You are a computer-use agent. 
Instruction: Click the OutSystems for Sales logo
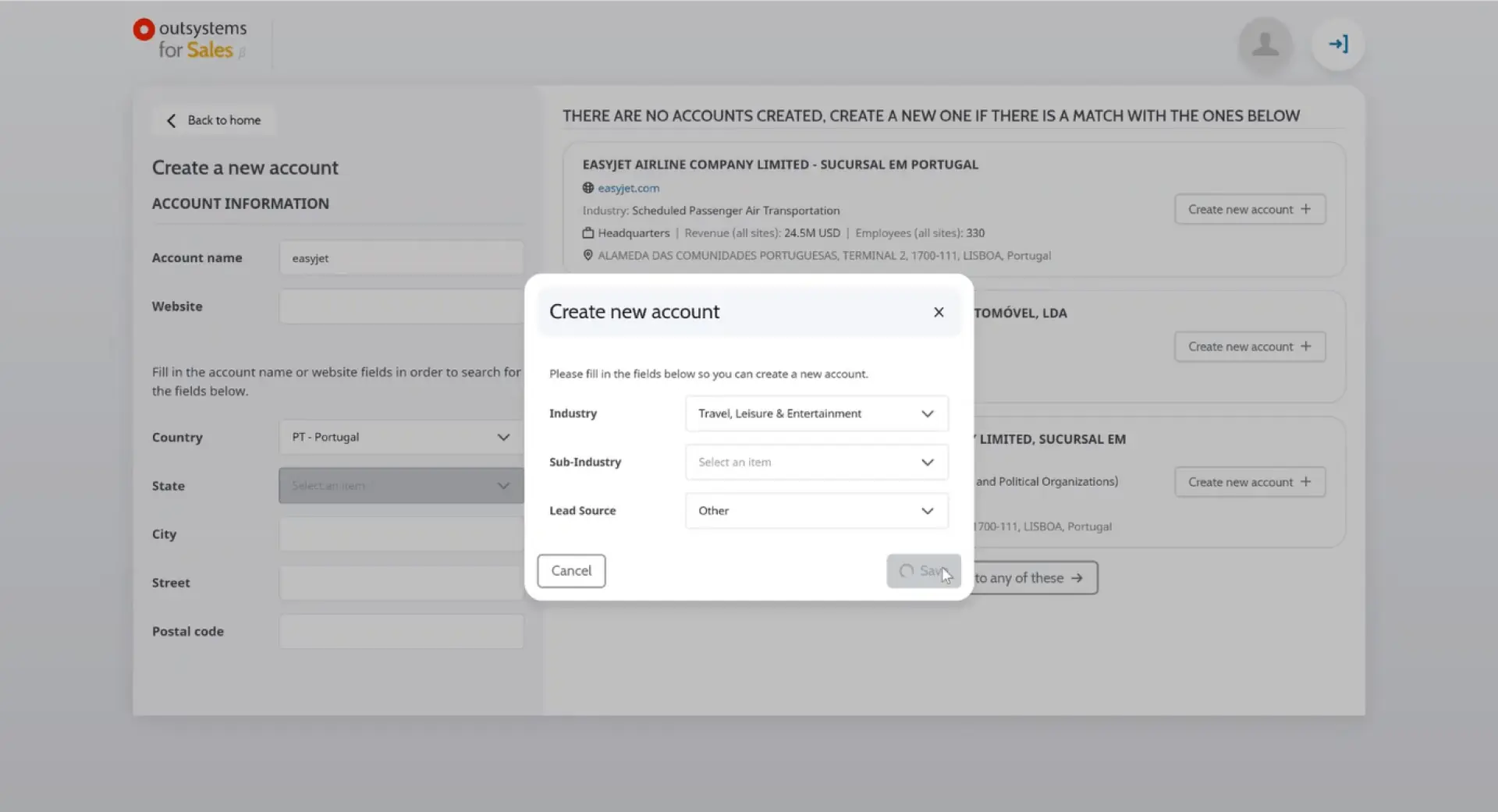190,39
